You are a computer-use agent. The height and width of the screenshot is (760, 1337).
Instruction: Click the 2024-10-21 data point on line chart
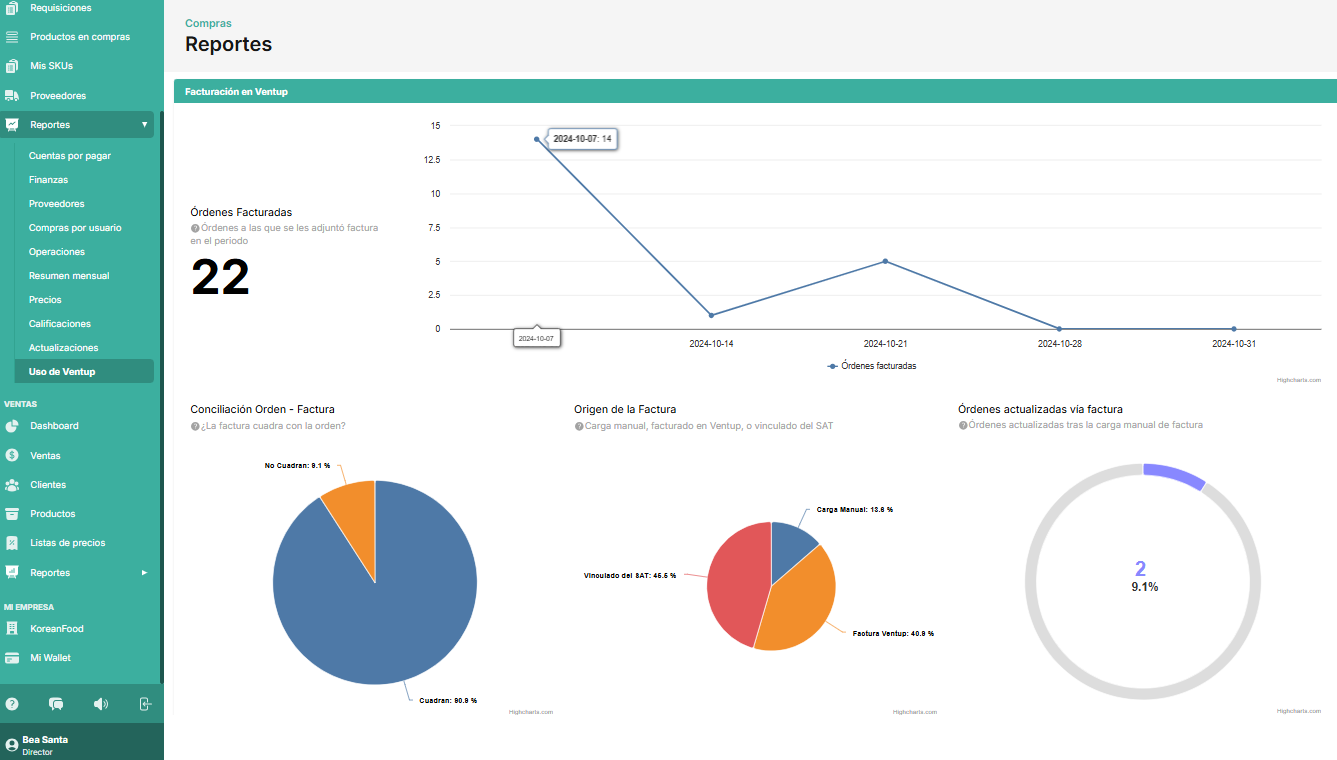pyautogui.click(x=885, y=261)
